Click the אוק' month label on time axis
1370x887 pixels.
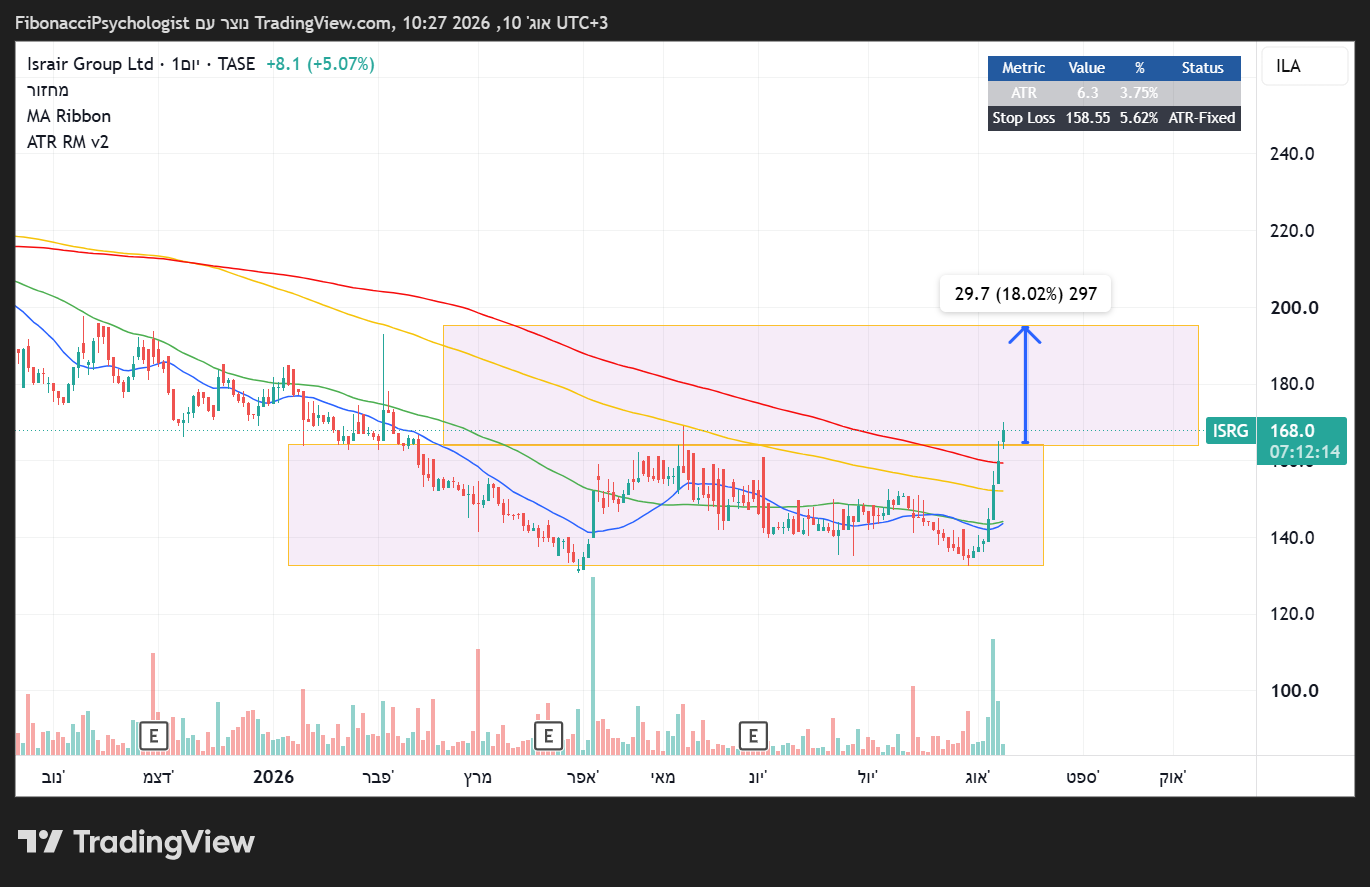(x=1173, y=777)
